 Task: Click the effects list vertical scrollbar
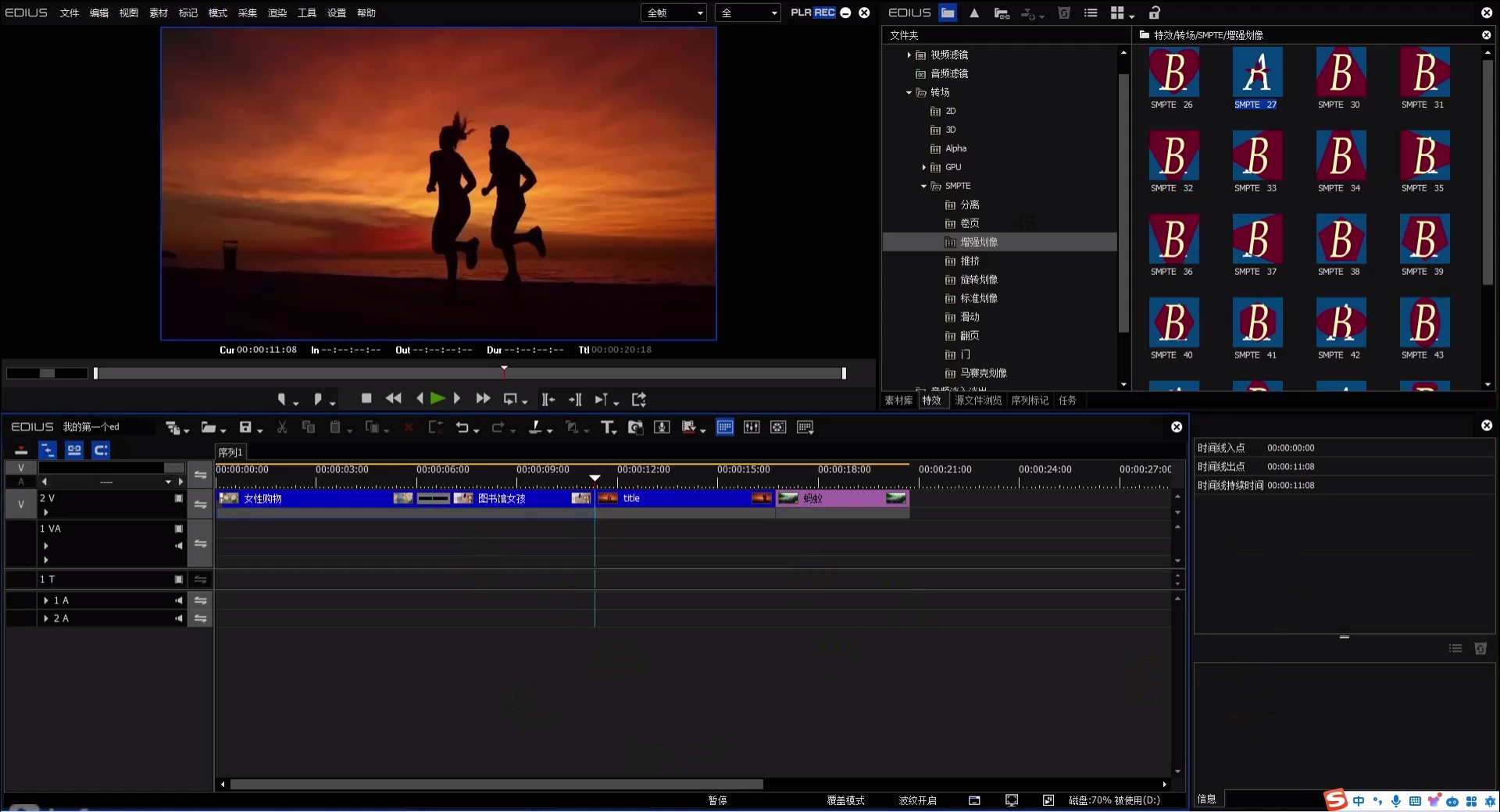pos(1487,172)
